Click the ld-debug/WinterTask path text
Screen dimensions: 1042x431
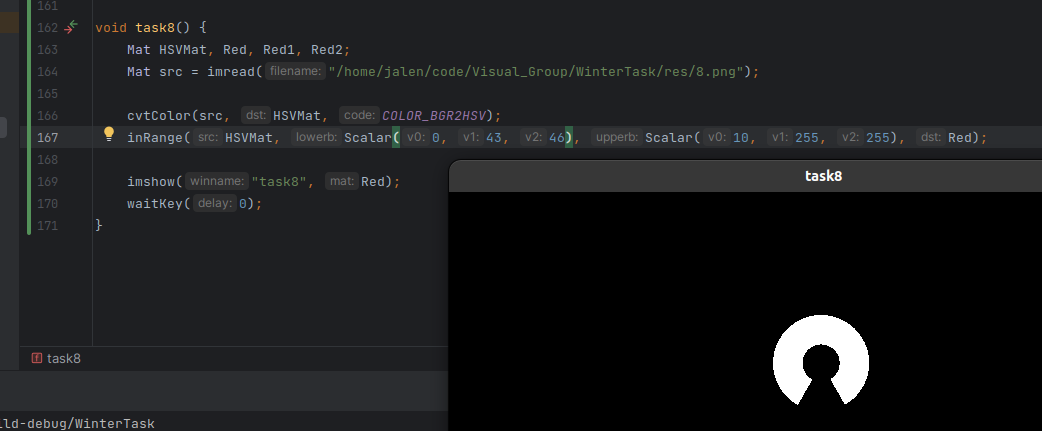tap(77, 423)
